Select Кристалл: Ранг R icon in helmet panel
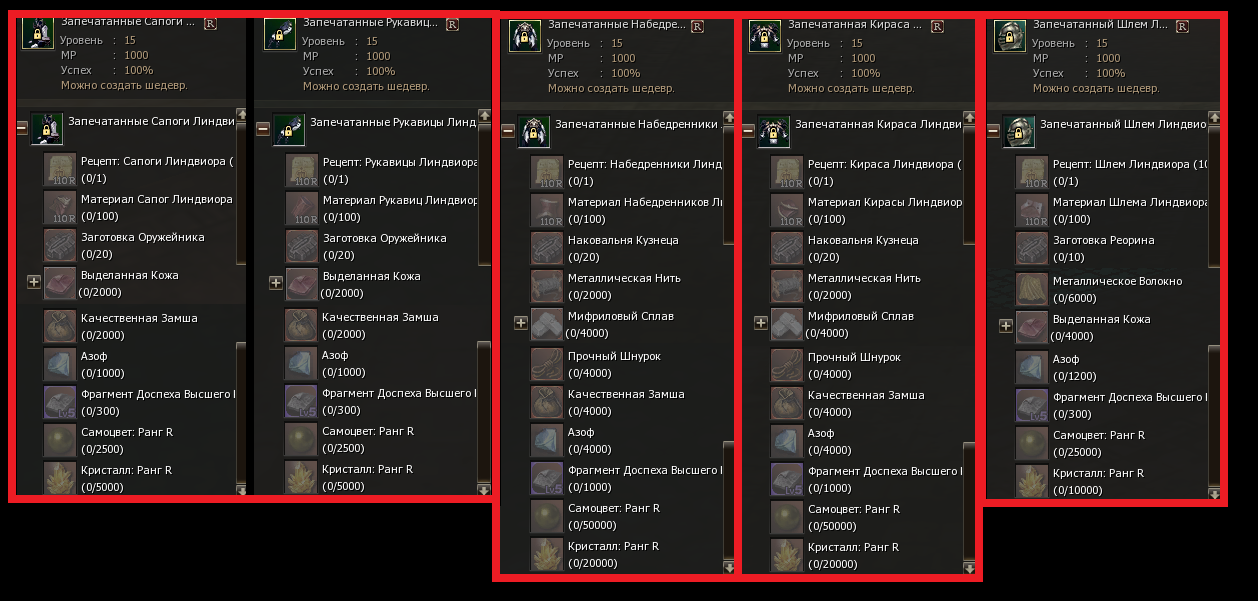Viewport: 1258px width, 601px height. point(1033,481)
